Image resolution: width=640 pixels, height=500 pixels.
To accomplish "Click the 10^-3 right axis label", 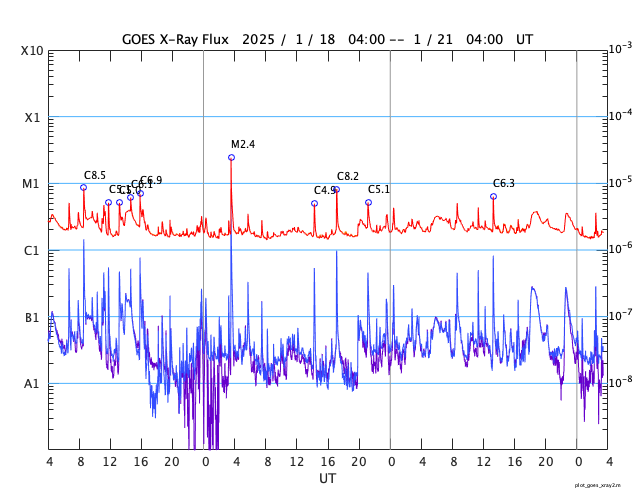I will [620, 48].
